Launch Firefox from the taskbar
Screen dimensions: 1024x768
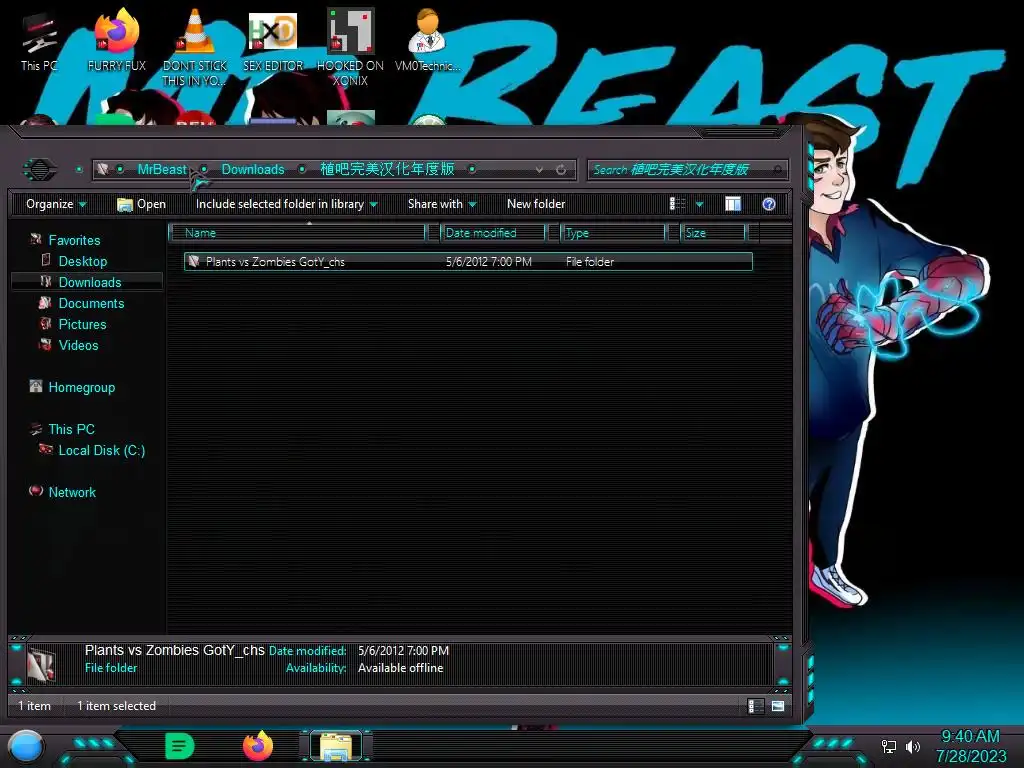pos(258,746)
